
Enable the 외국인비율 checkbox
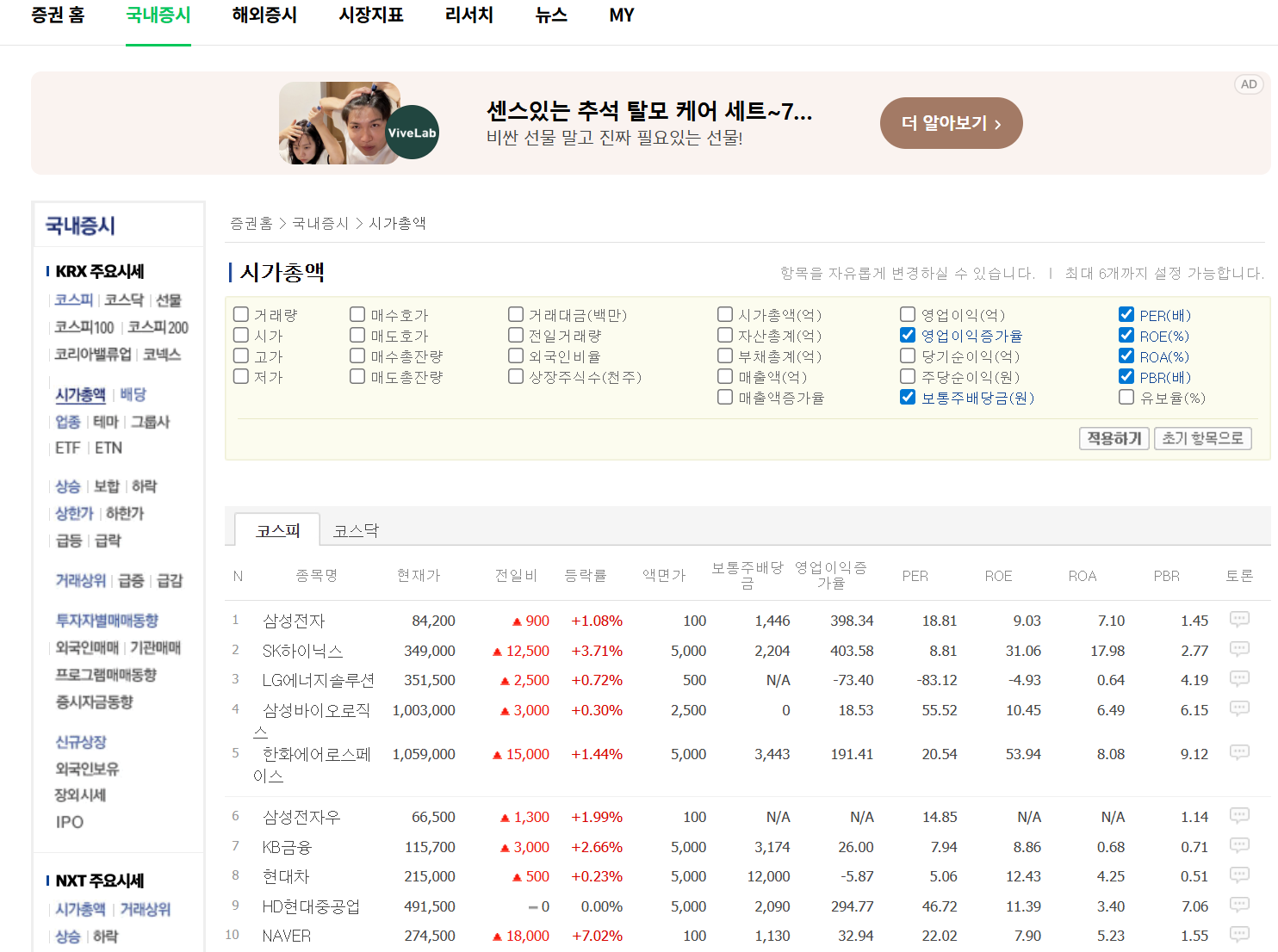[x=516, y=355]
